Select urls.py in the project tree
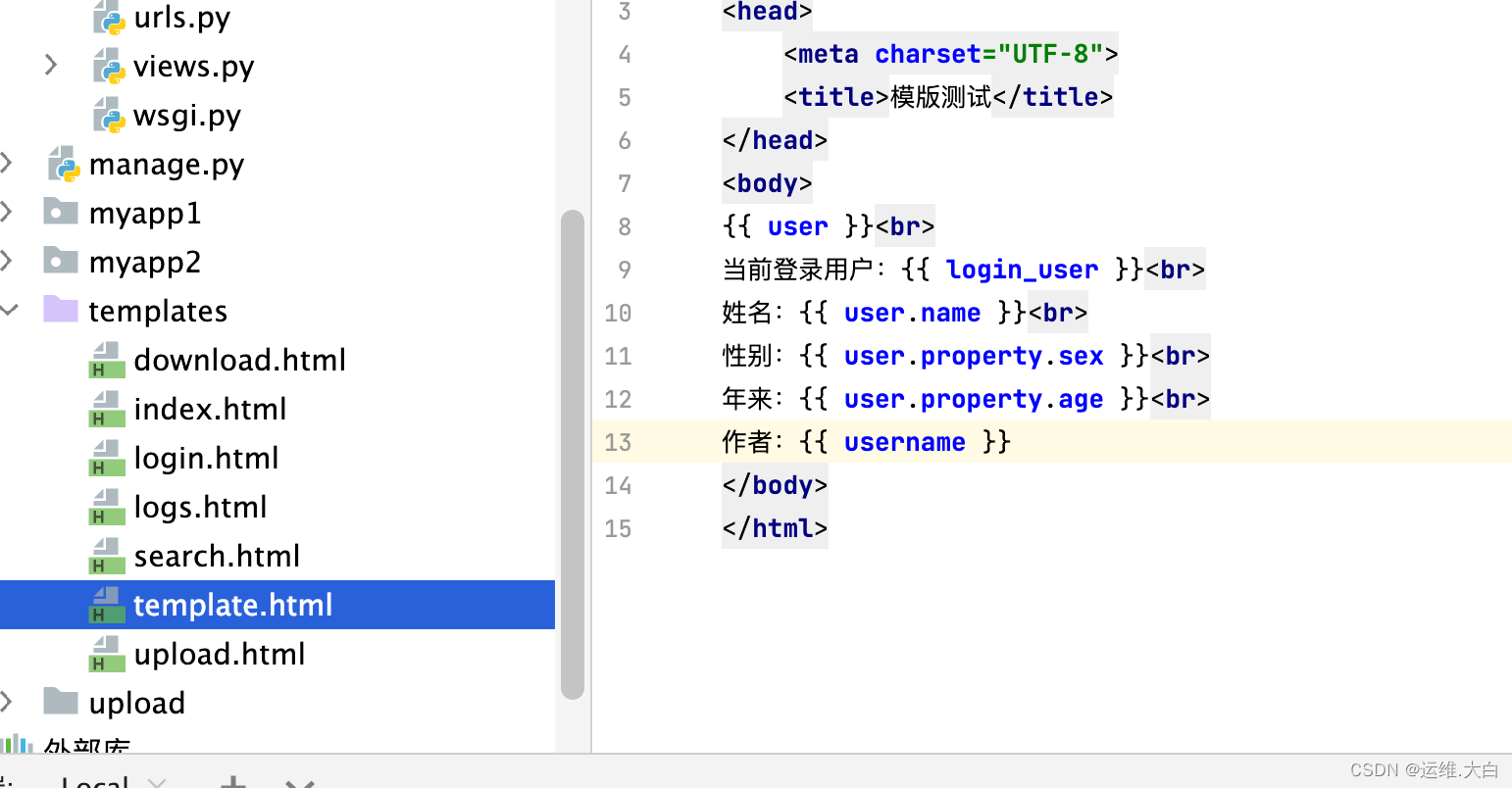The image size is (1512, 788). (x=182, y=18)
